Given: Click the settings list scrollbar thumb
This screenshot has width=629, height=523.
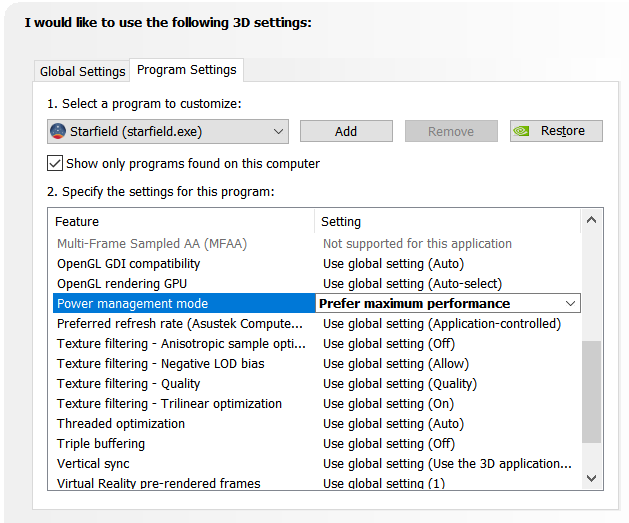Looking at the screenshot, I should pyautogui.click(x=592, y=391).
